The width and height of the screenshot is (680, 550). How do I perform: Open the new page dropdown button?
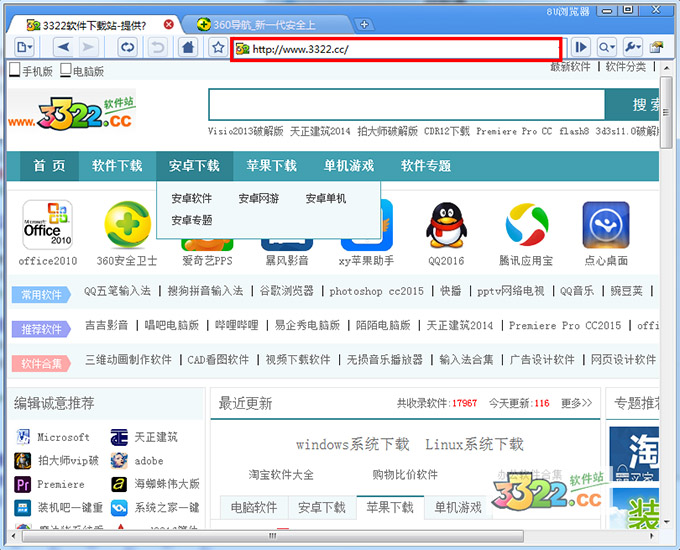click(24, 47)
